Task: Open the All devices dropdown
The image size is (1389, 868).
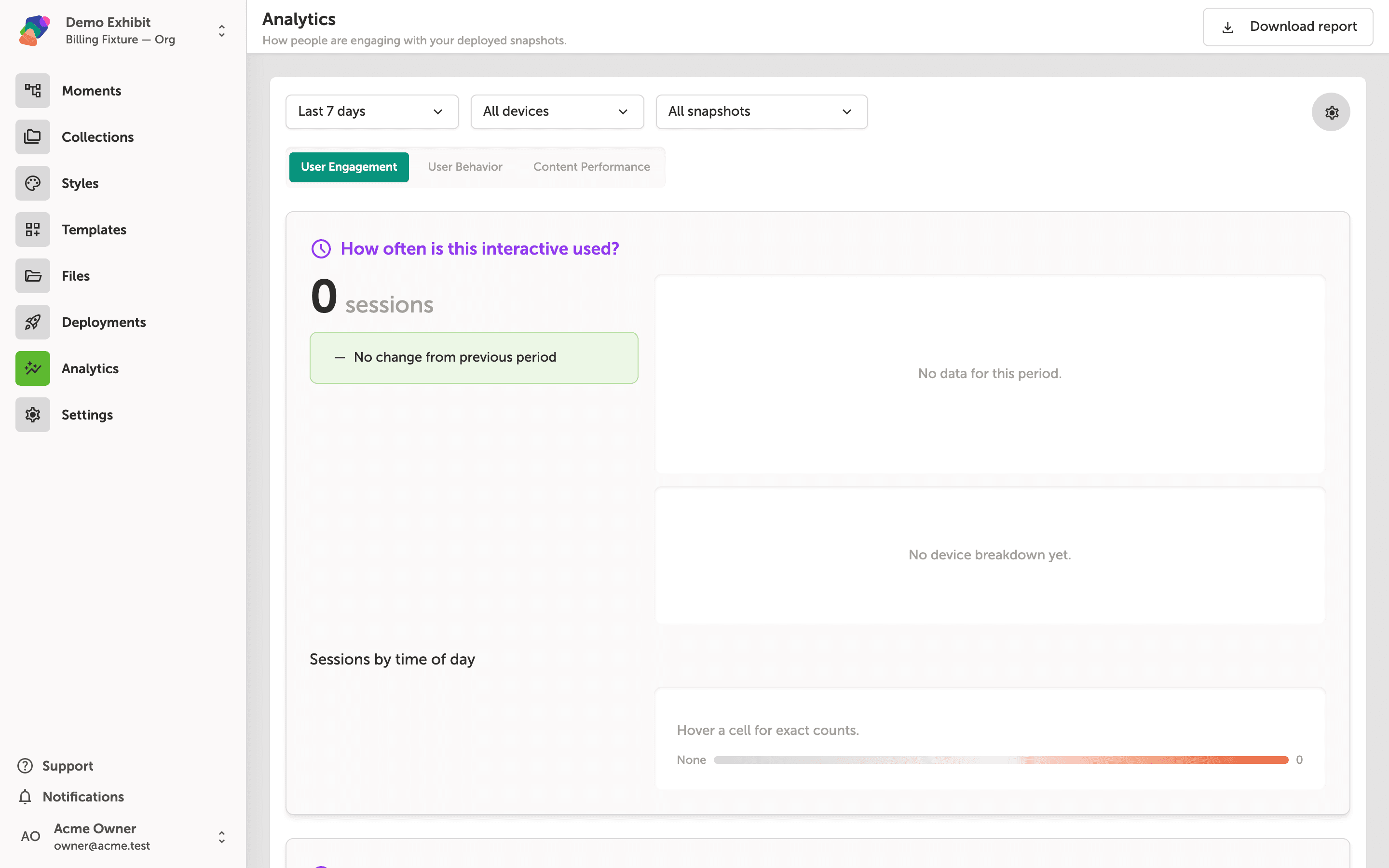Action: click(x=557, y=111)
